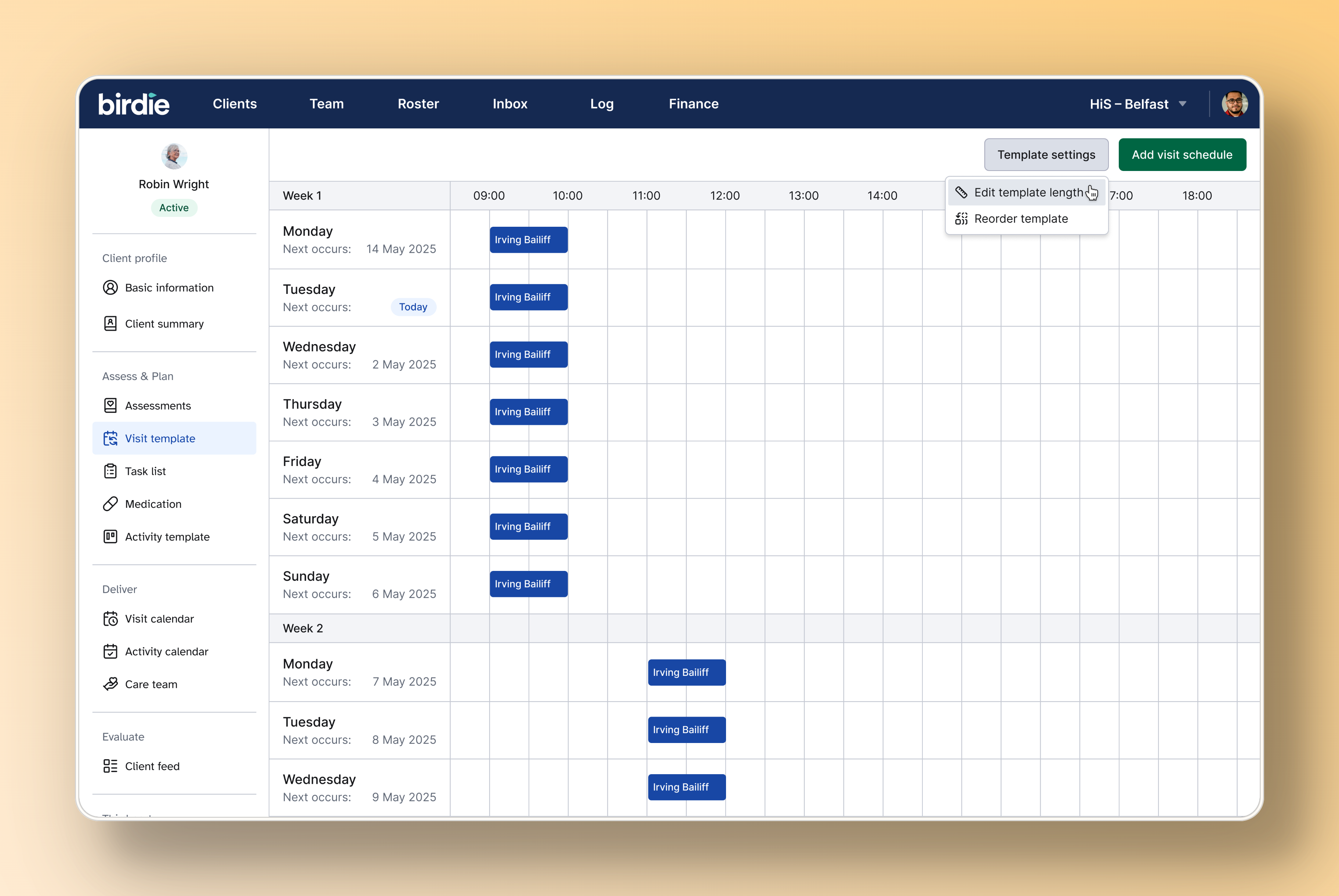Click Week 2 Monday Irving Bailiff visit block

pyautogui.click(x=686, y=673)
